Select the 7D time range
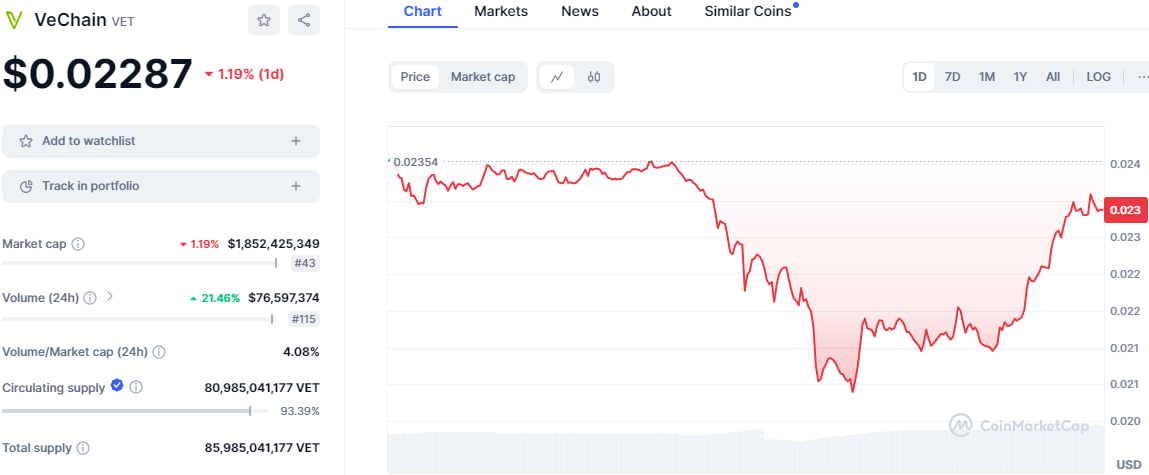1149x475 pixels. click(x=953, y=77)
